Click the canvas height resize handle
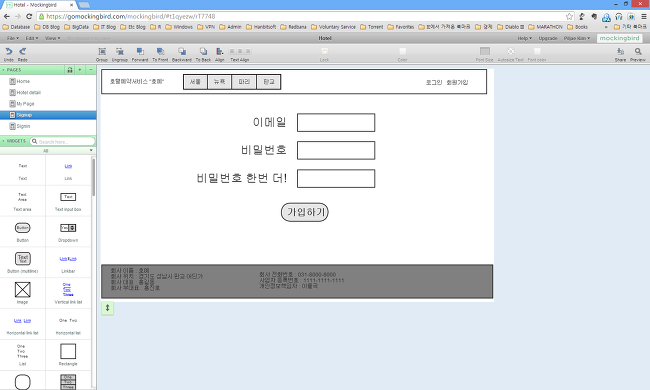 (x=107, y=308)
